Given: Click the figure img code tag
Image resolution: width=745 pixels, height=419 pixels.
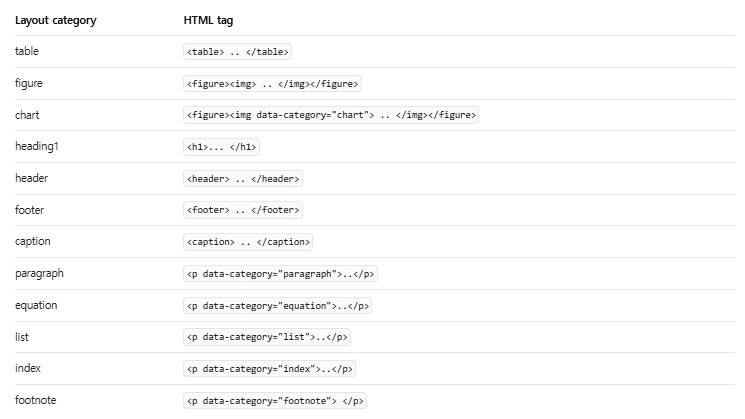Looking at the screenshot, I should 272,84.
